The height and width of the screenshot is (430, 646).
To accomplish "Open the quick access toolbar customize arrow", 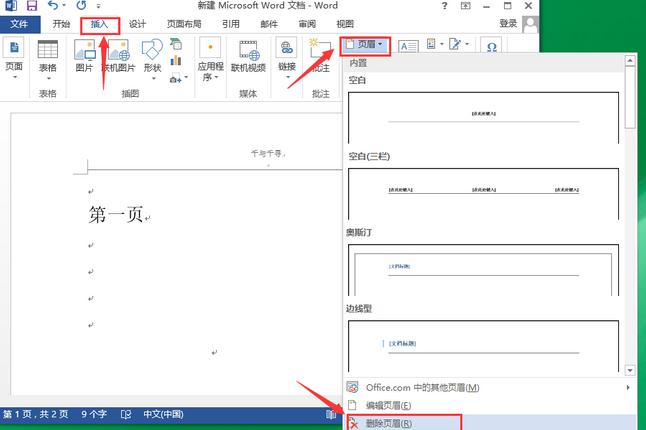I will tap(98, 6).
